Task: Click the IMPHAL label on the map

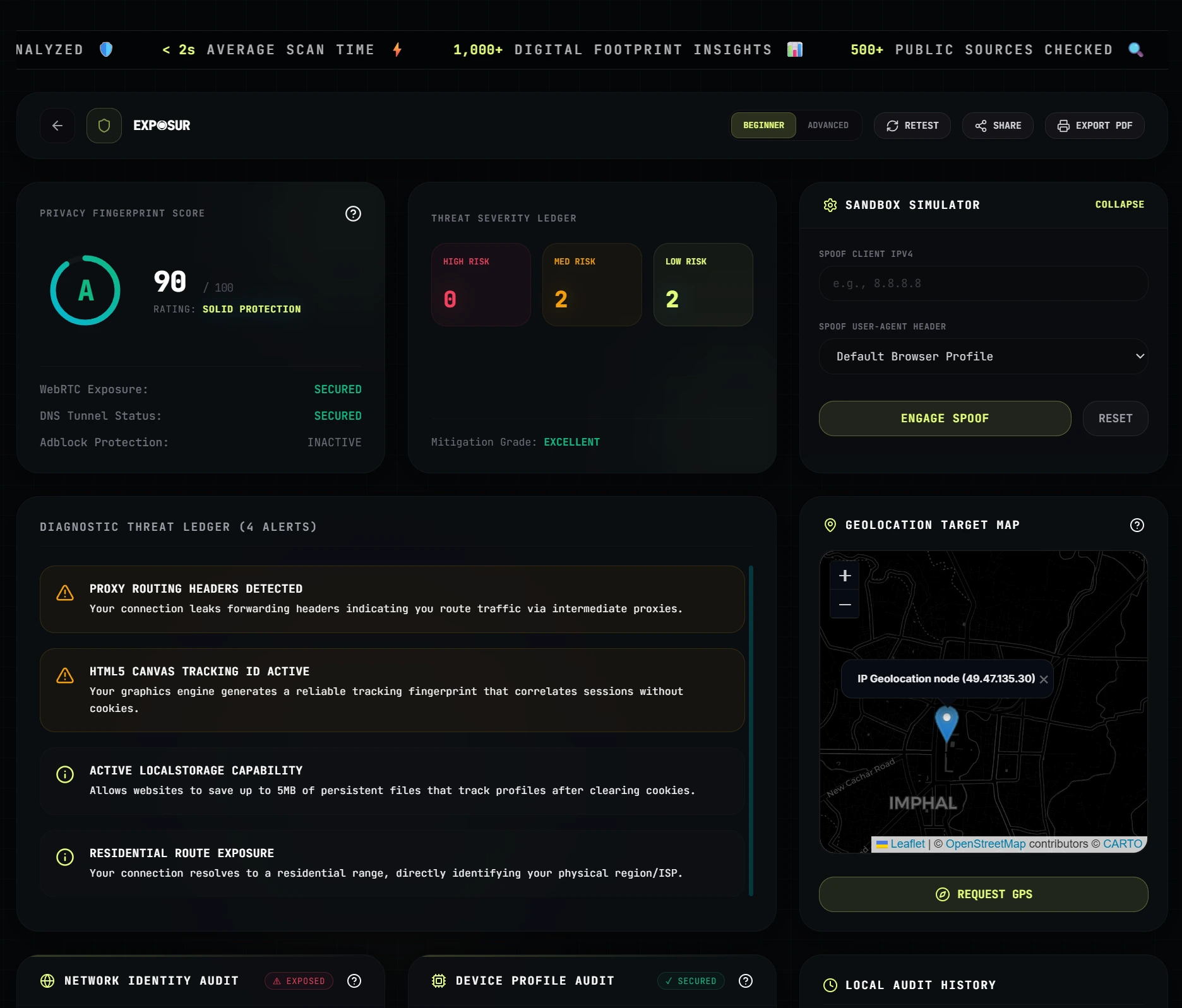Action: click(x=922, y=803)
